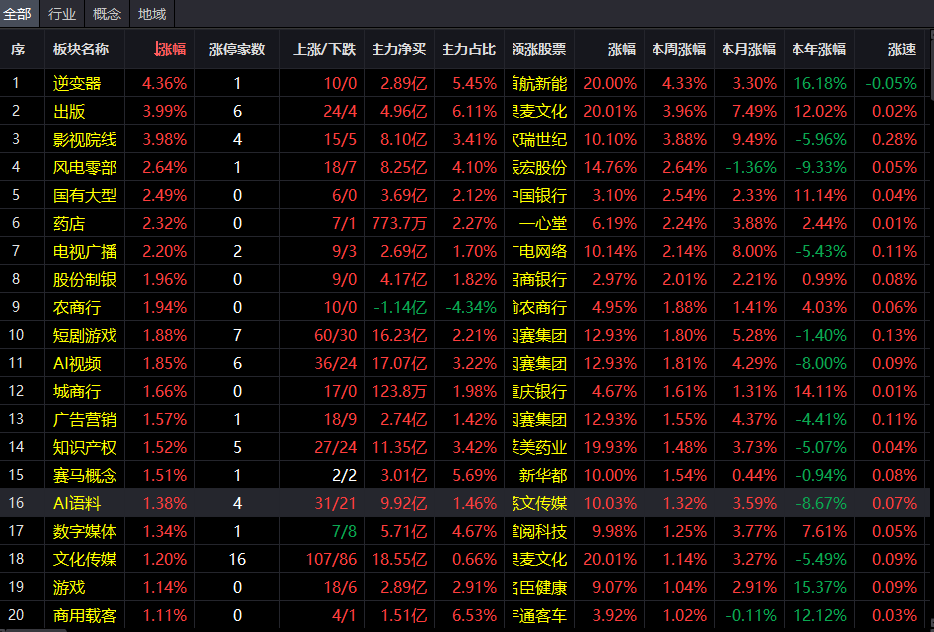The image size is (934, 632).
Task: Select the highlighted AI语料 sector
Action: pyautogui.click(x=77, y=503)
